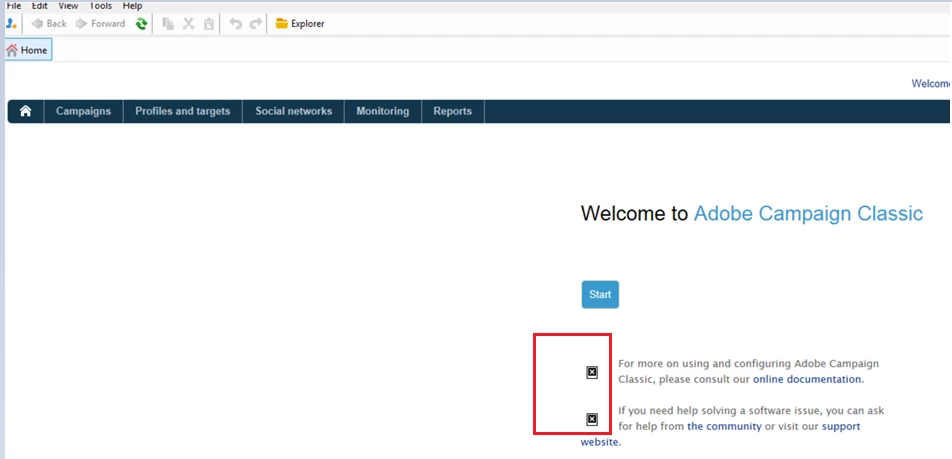Open the Monitoring section
This screenshot has height=459, width=952.
[x=382, y=111]
